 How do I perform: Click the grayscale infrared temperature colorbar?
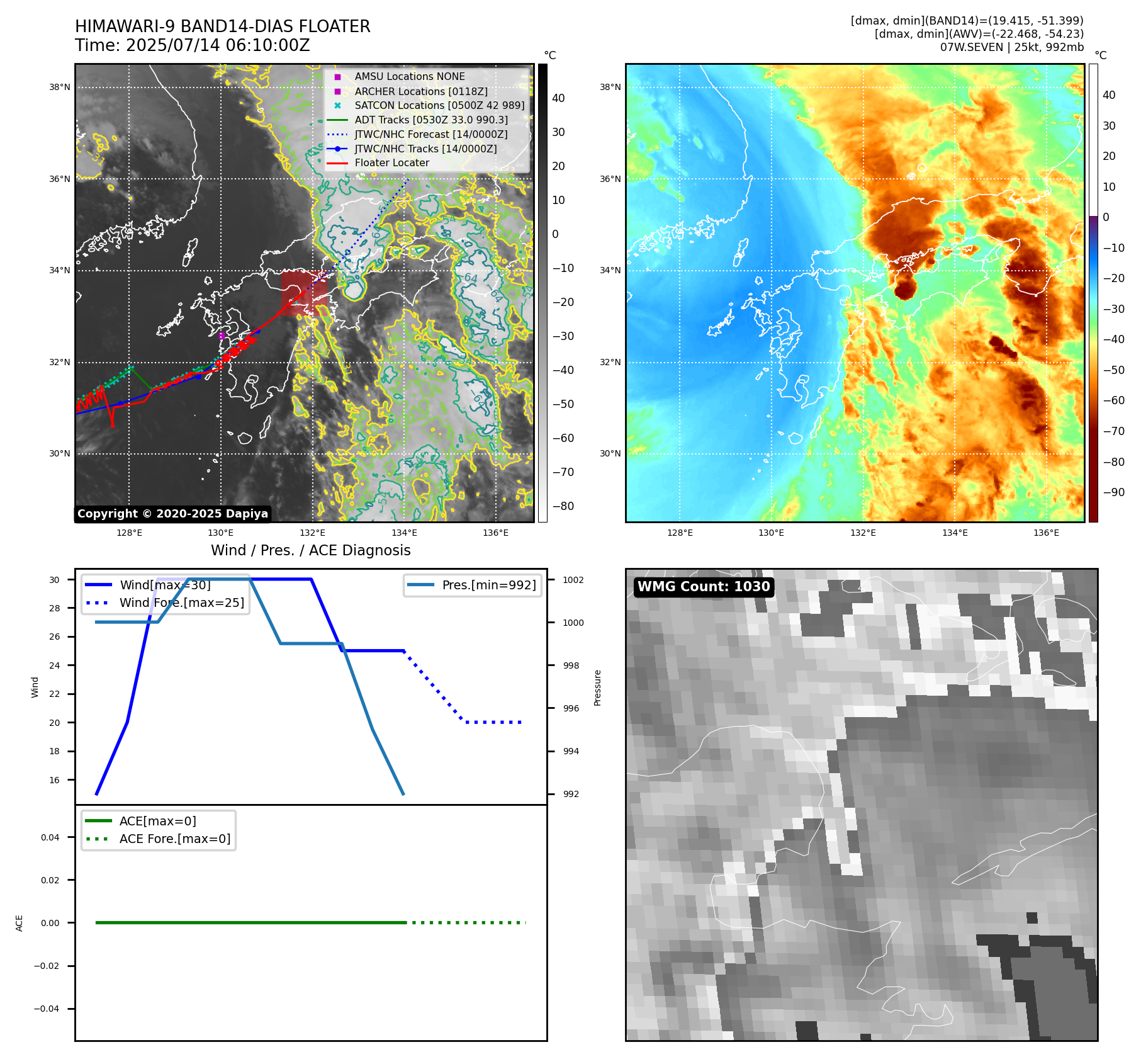(542, 293)
